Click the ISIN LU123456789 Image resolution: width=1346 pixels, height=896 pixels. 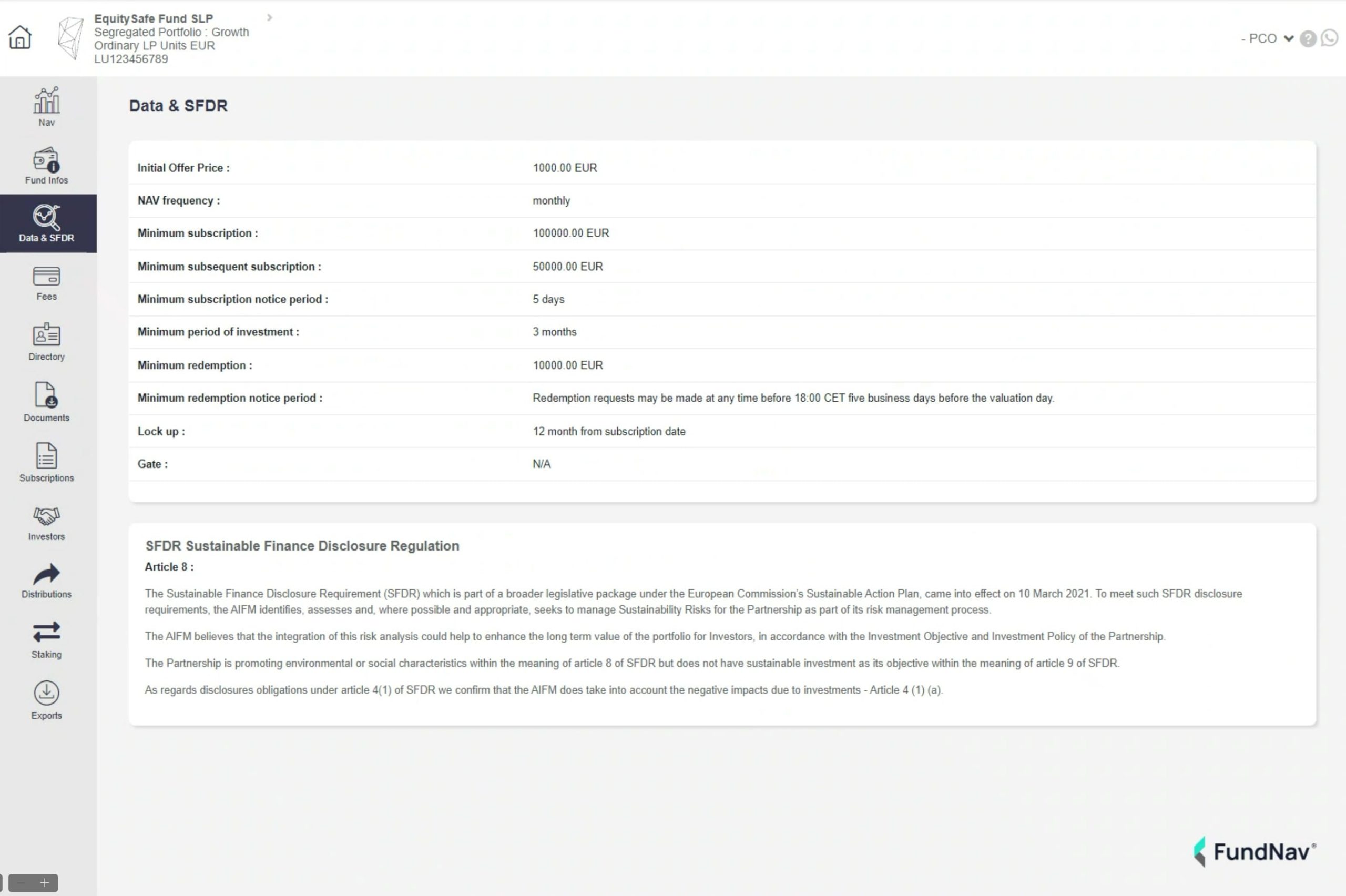point(131,59)
